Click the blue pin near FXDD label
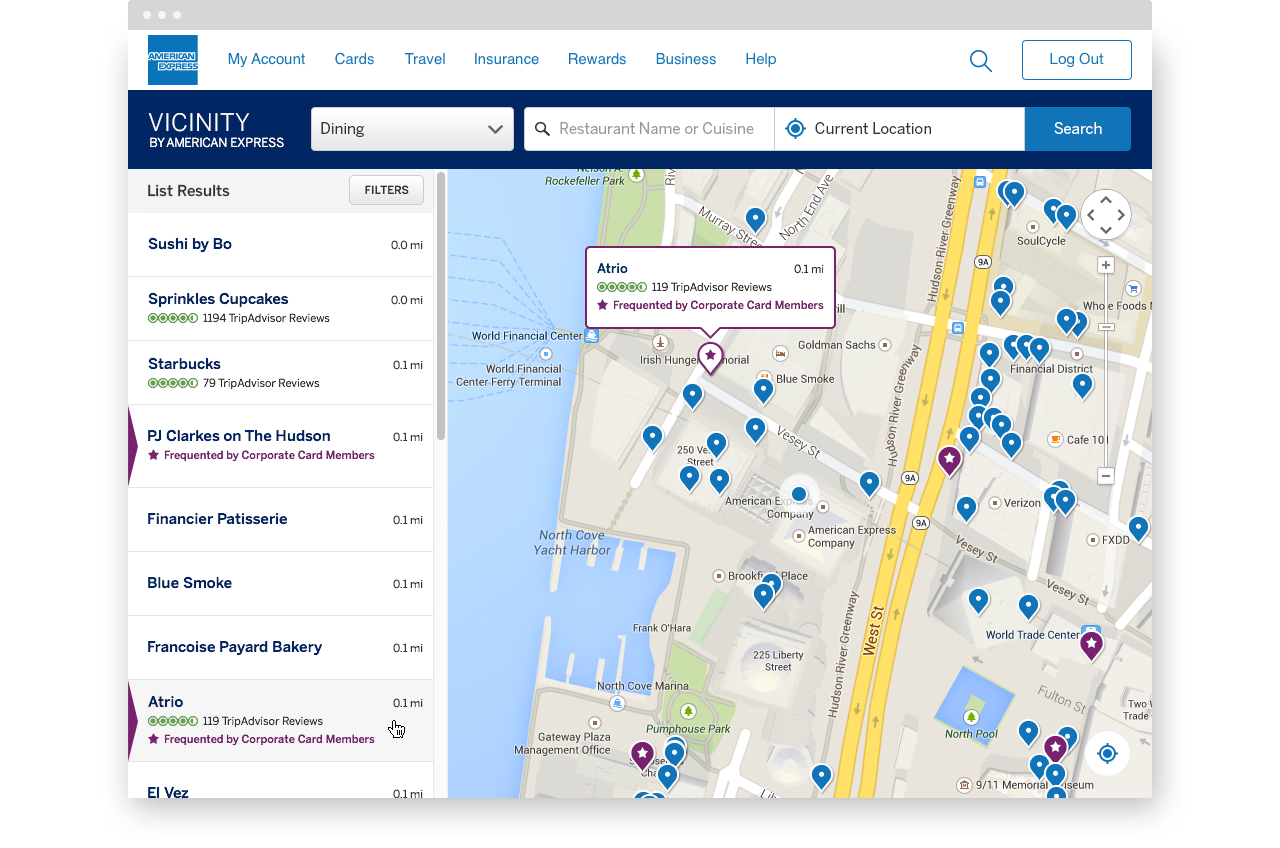The height and width of the screenshot is (848, 1280). point(1138,528)
